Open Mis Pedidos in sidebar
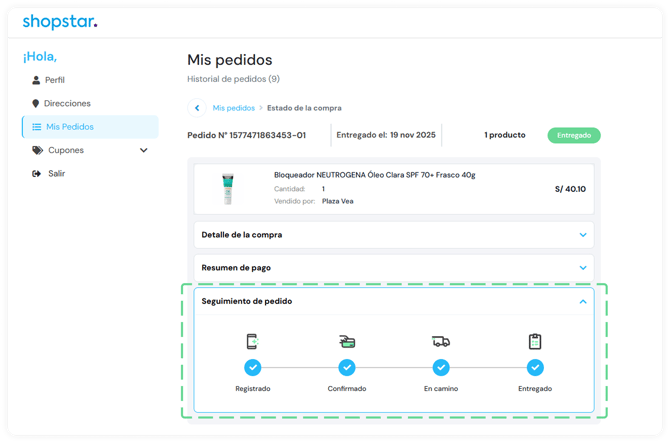 pos(69,127)
